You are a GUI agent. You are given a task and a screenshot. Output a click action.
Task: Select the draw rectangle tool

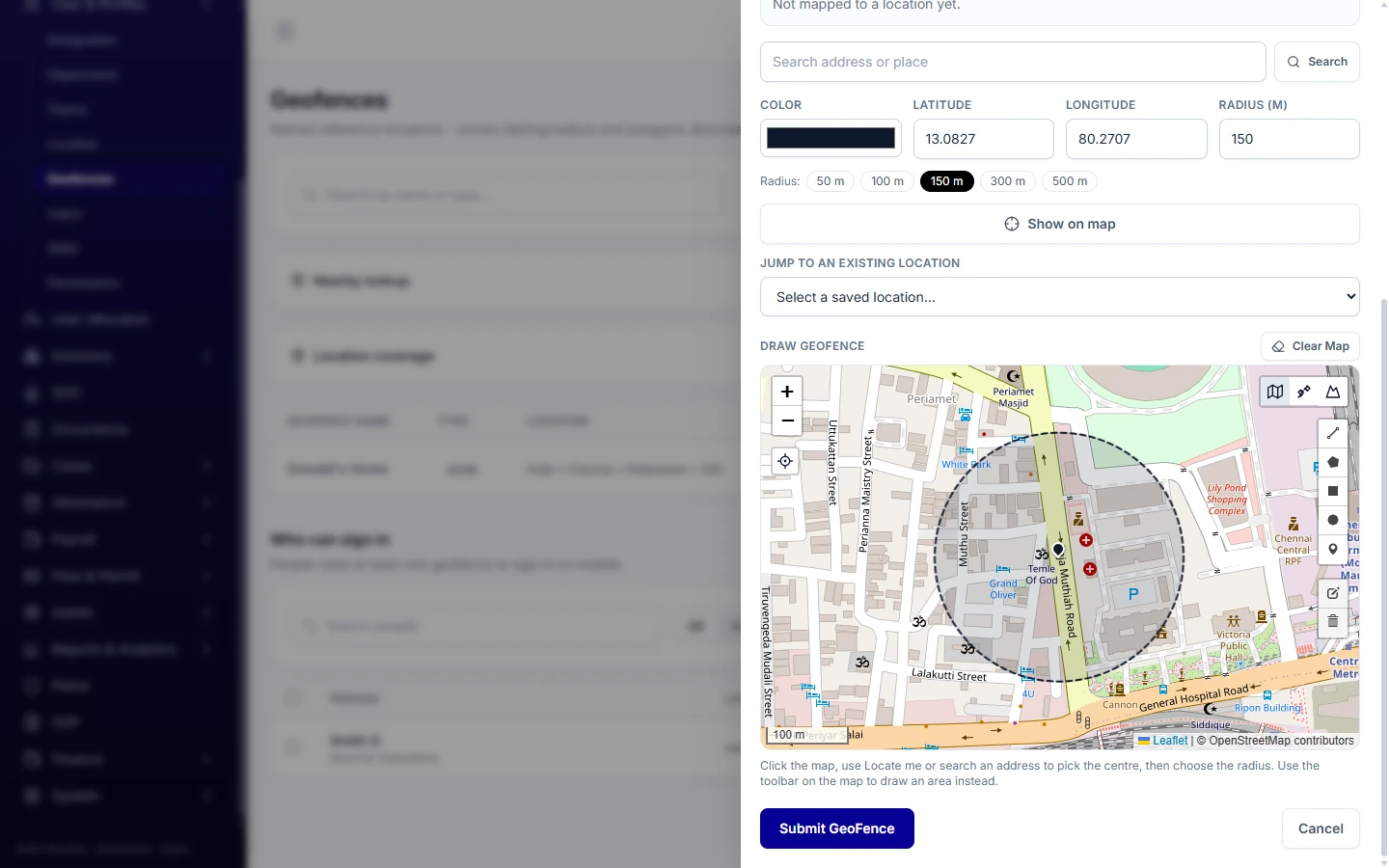click(x=1333, y=491)
